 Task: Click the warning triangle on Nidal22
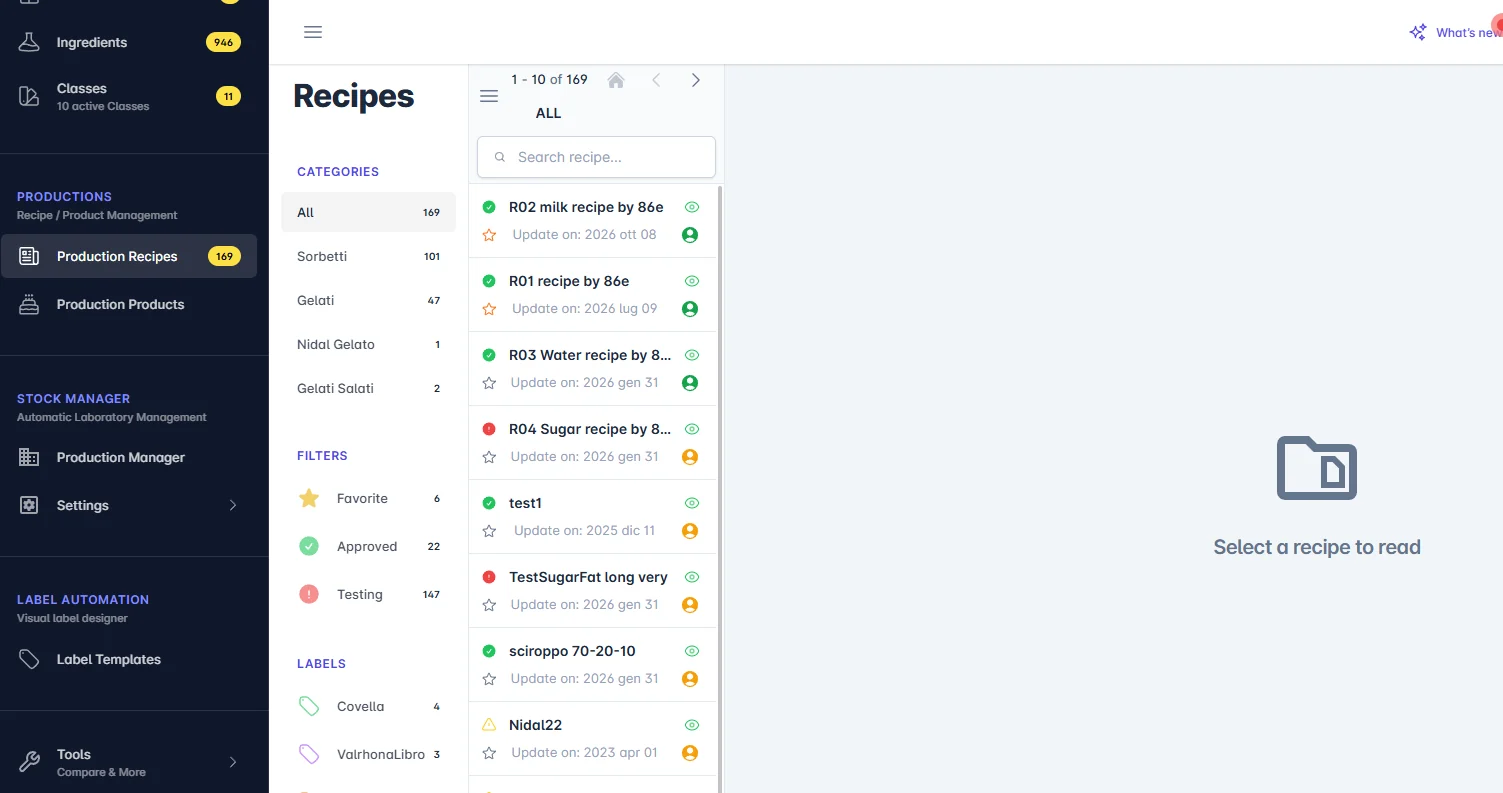(x=489, y=725)
